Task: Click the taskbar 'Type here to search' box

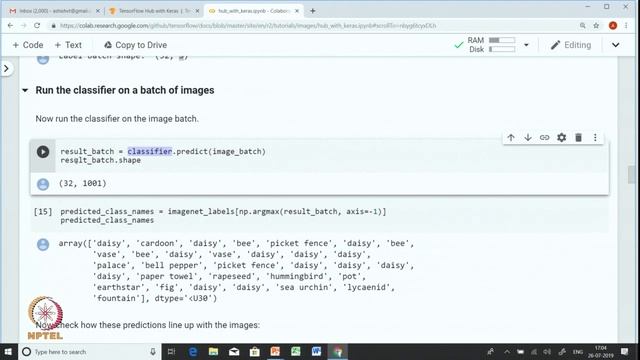Action: pos(89,351)
